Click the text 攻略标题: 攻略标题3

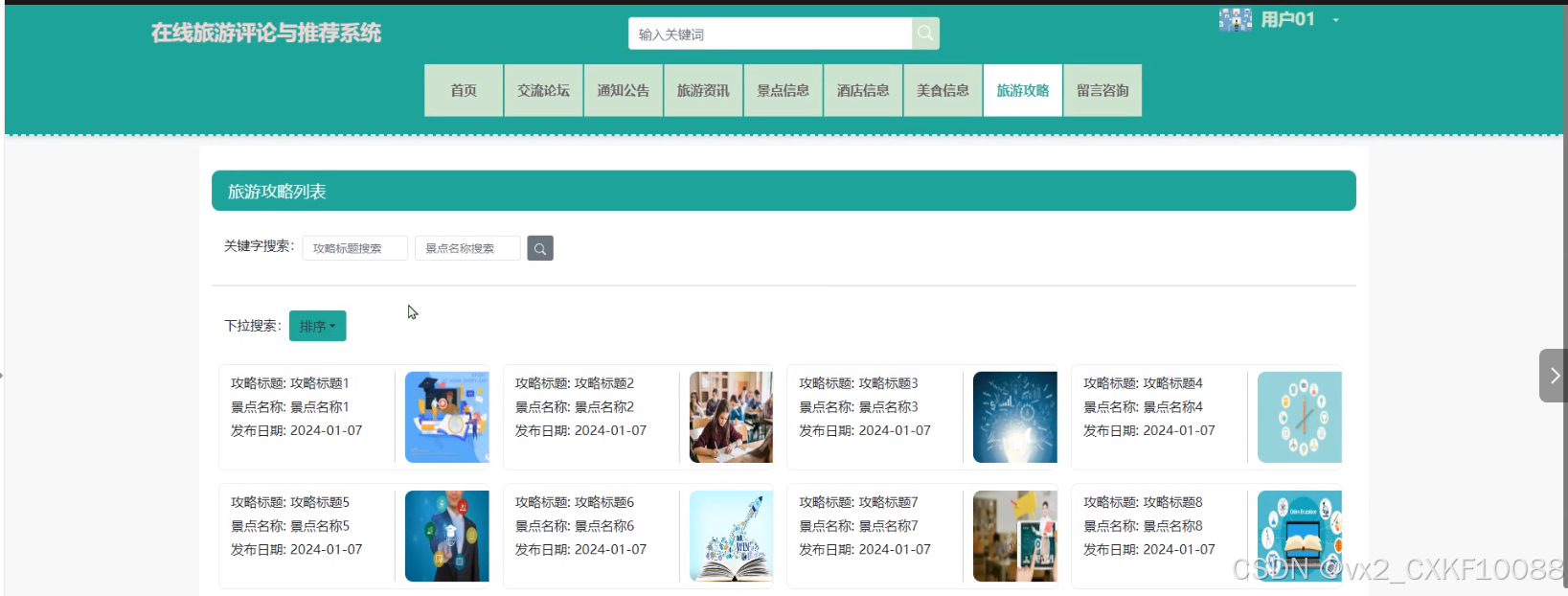coord(859,383)
